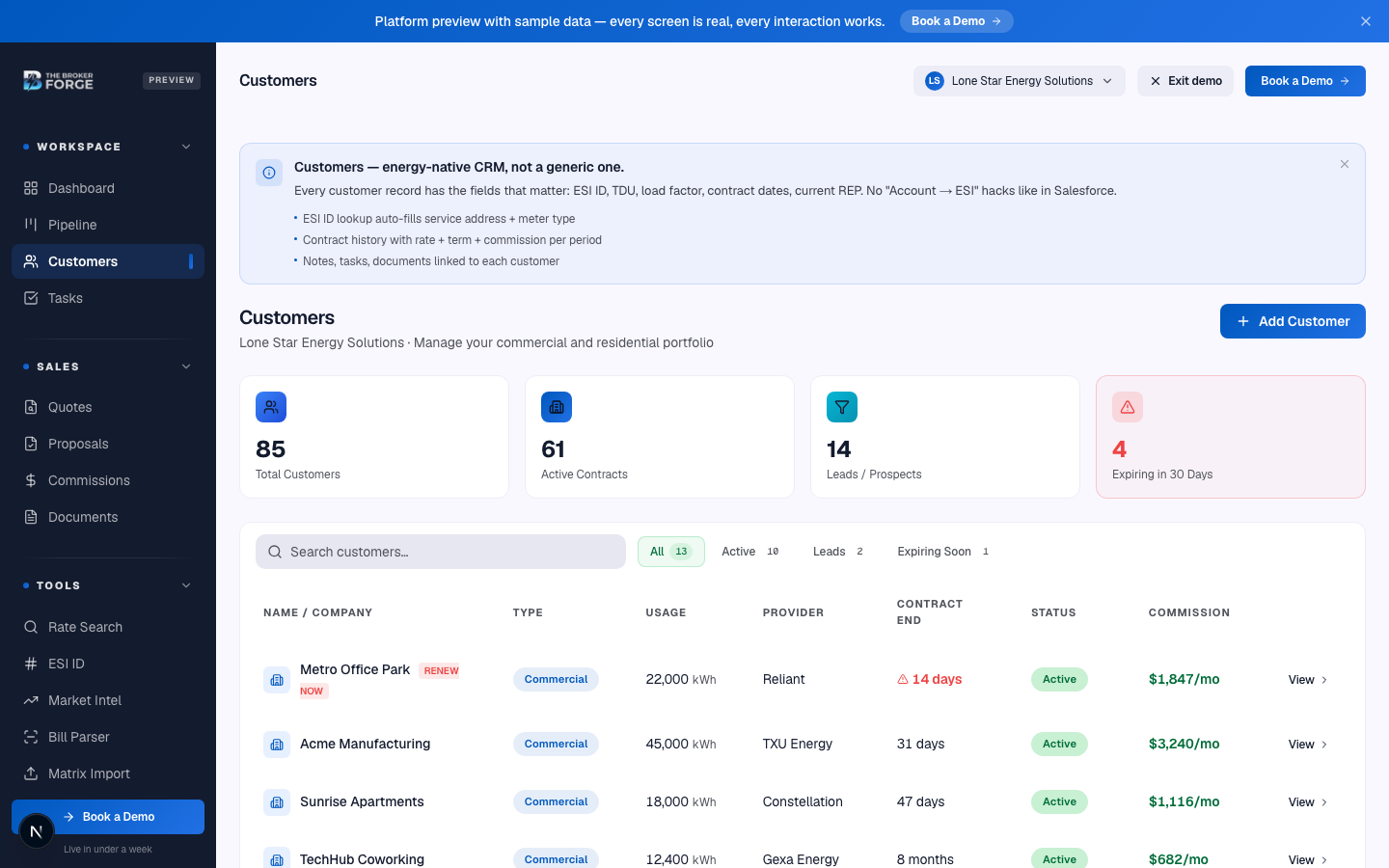Image resolution: width=1389 pixels, height=868 pixels.
Task: View the TechHub Coworking record
Action: coord(1308,859)
